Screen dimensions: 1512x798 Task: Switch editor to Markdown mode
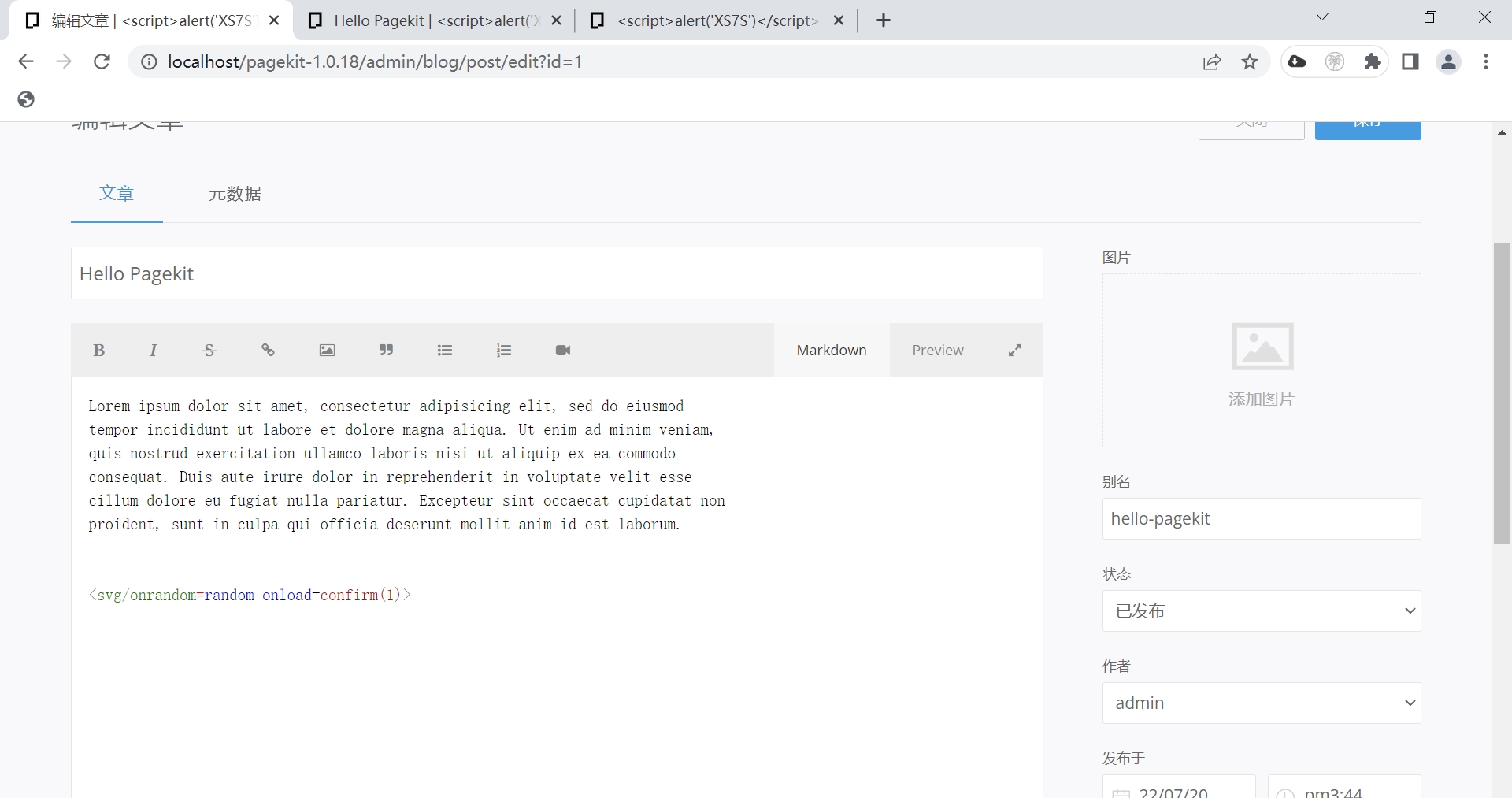click(x=832, y=351)
